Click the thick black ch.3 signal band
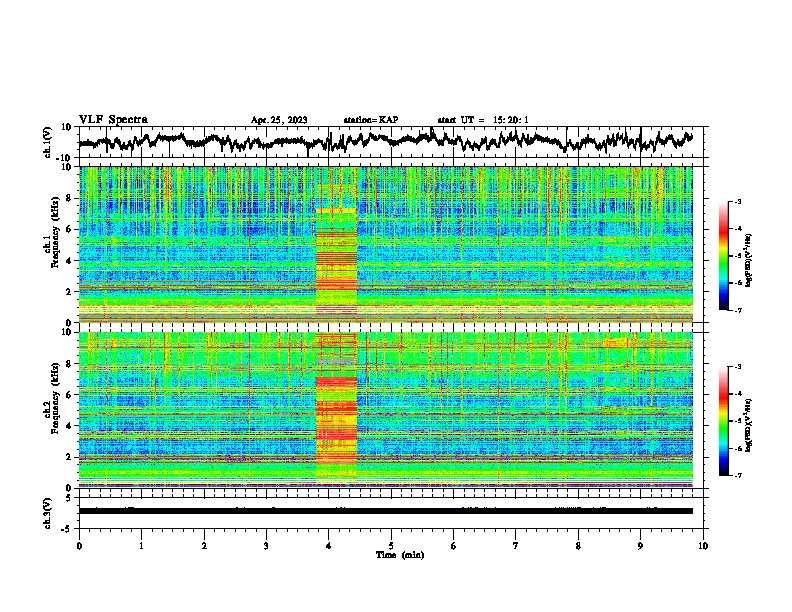792x612 pixels. (x=385, y=511)
